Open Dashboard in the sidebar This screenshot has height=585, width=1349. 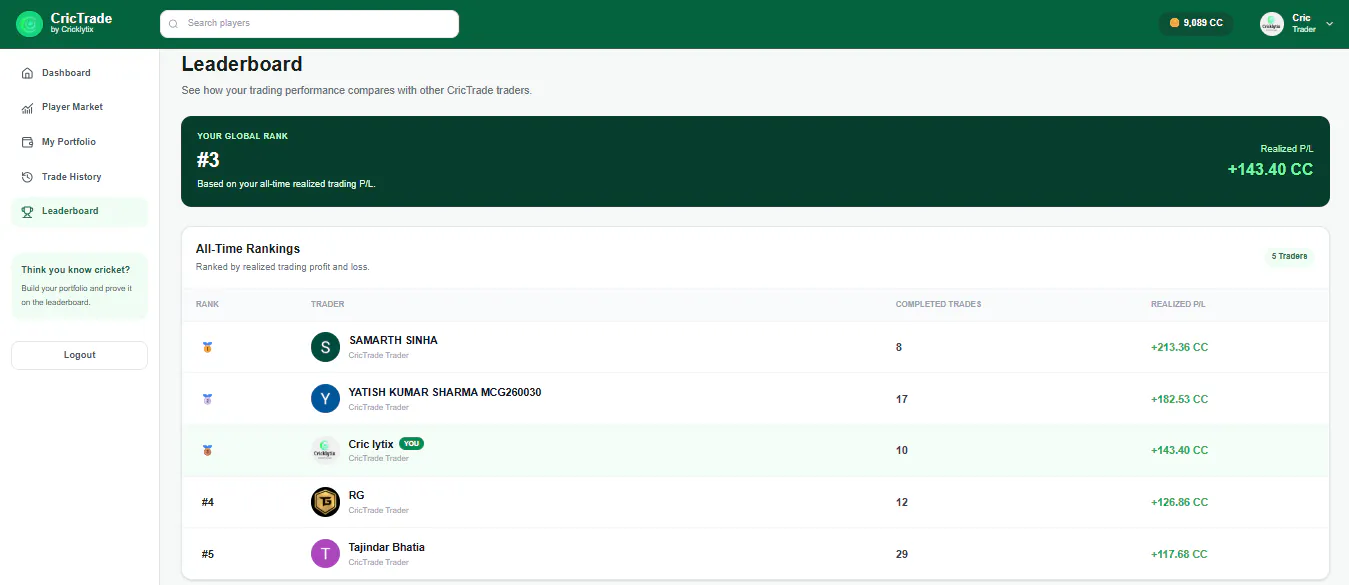79,73
